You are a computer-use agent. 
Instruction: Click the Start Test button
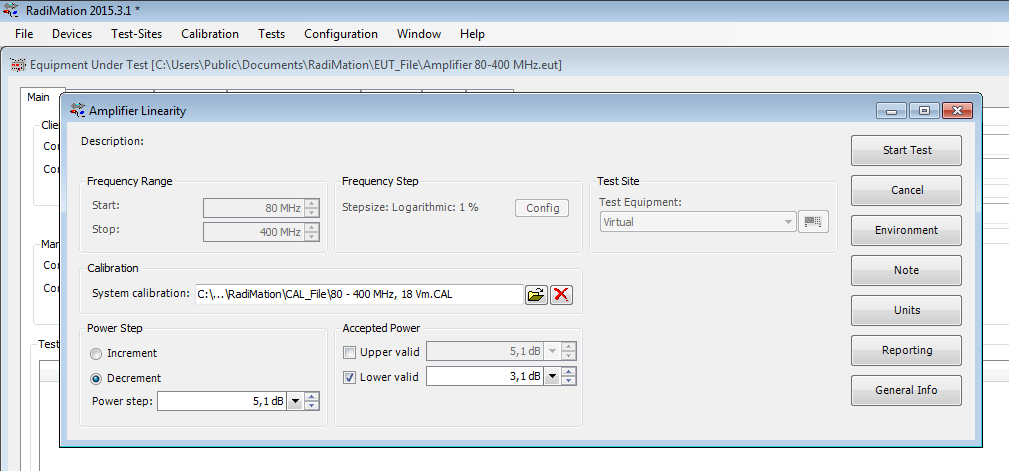coord(907,151)
